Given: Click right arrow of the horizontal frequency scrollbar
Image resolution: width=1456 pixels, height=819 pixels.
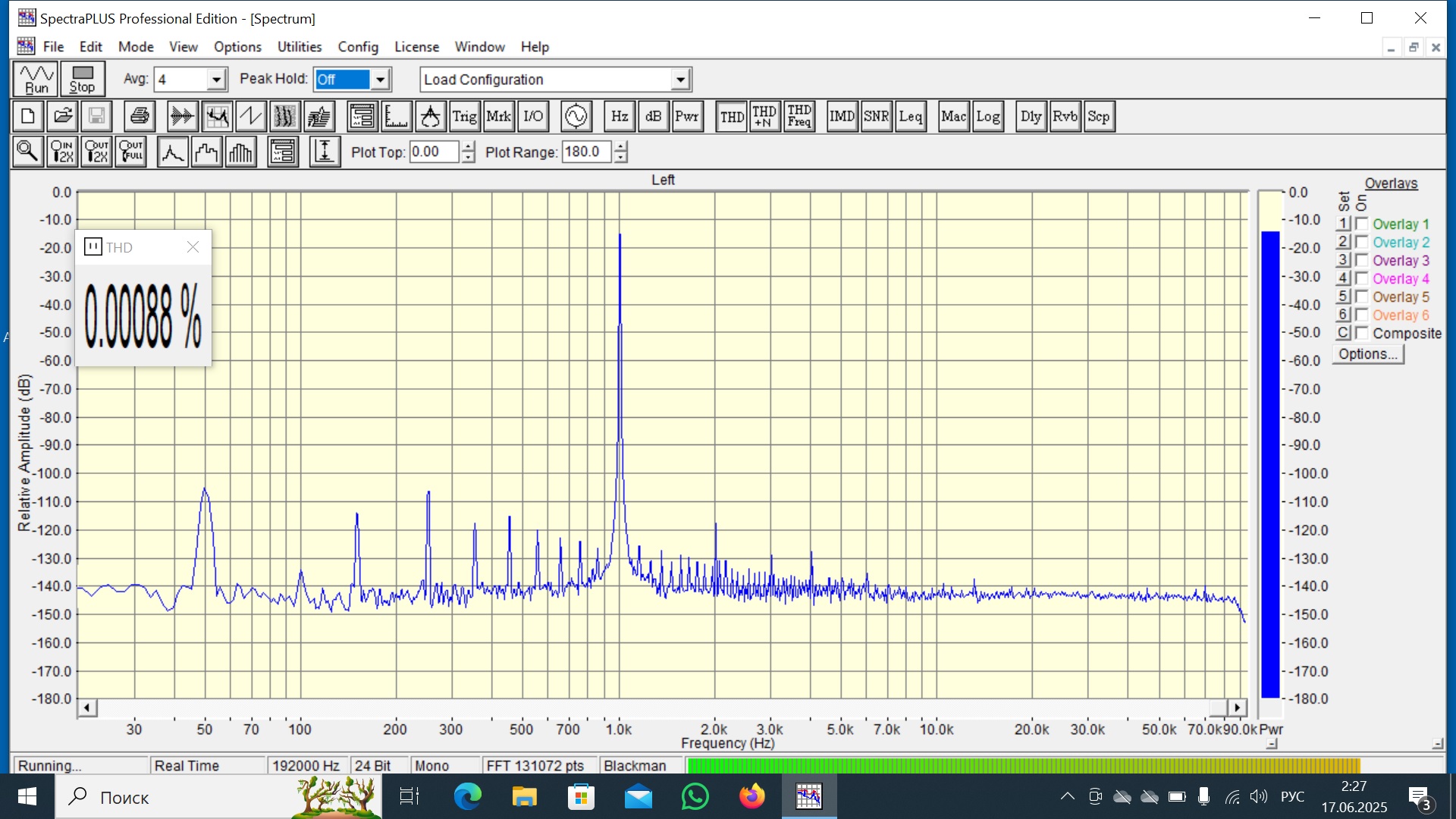Looking at the screenshot, I should point(1238,708).
